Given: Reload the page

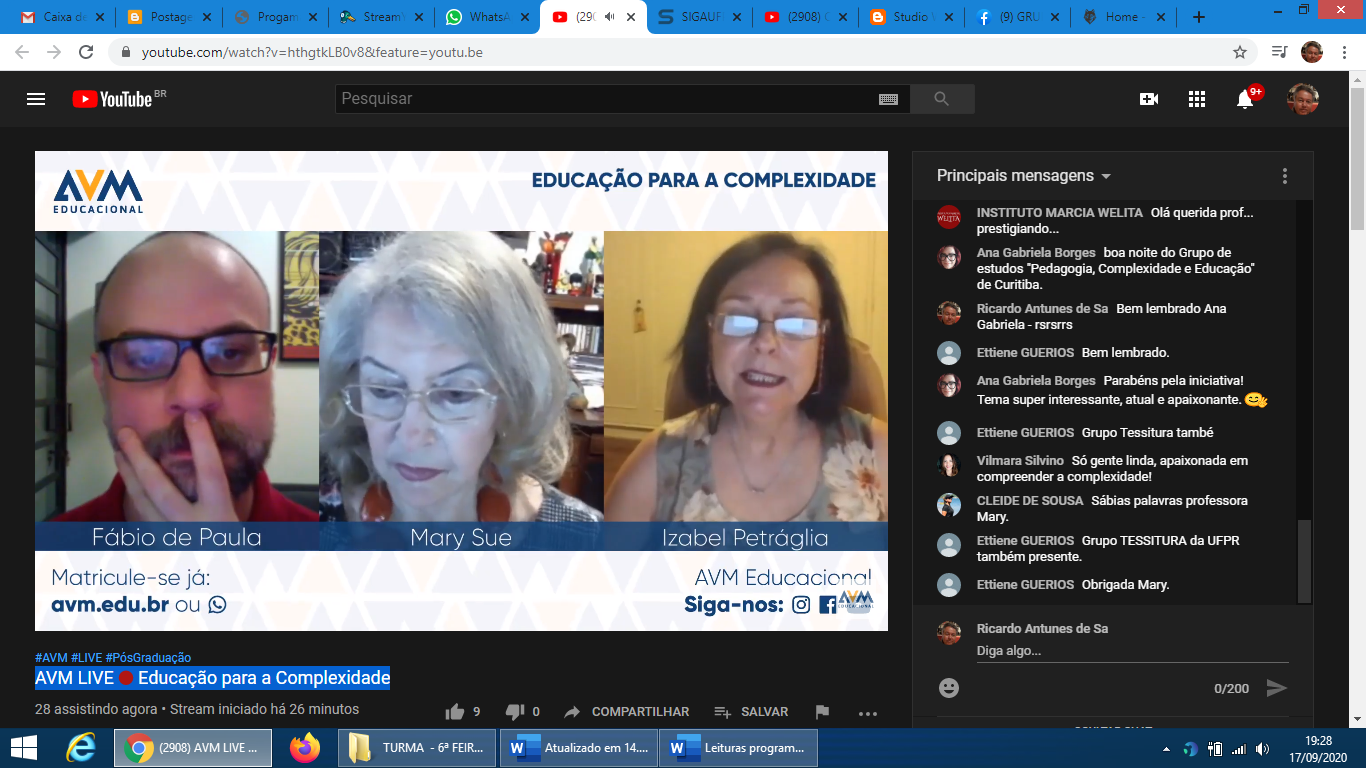Looking at the screenshot, I should (x=86, y=52).
